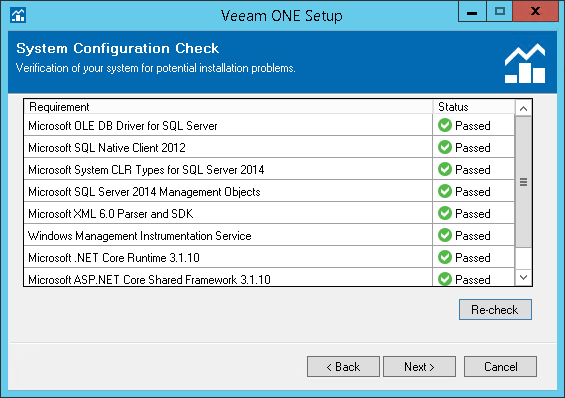
Task: Click the Passed icon next to SQL Native Client 2012
Action: coord(445,147)
